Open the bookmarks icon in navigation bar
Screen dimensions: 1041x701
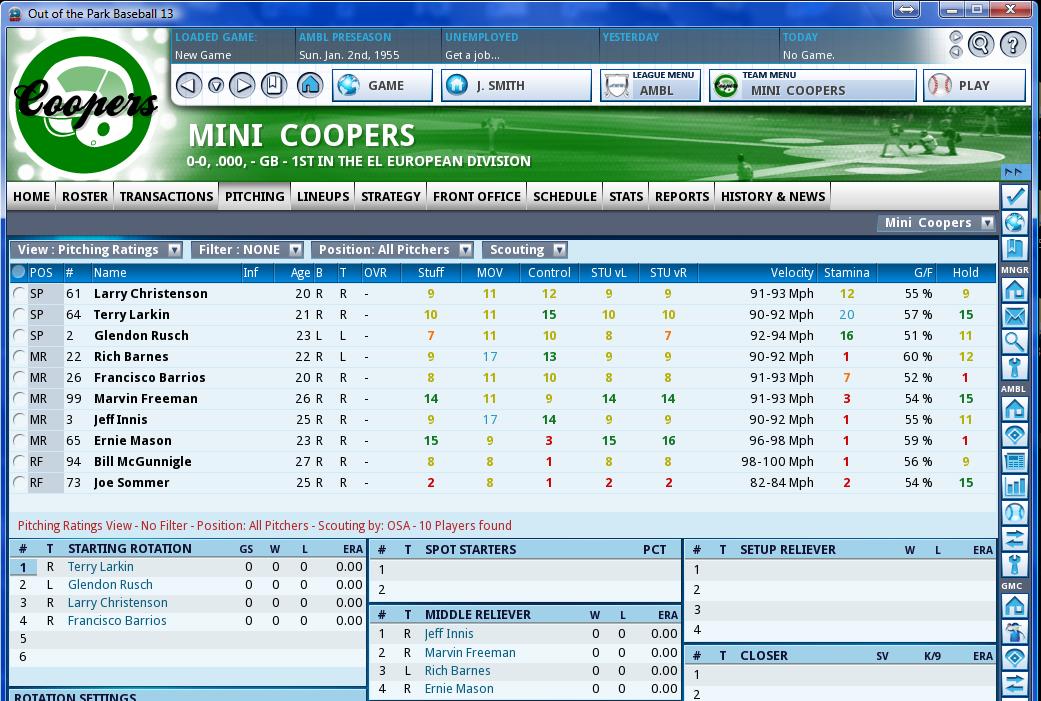coord(274,86)
